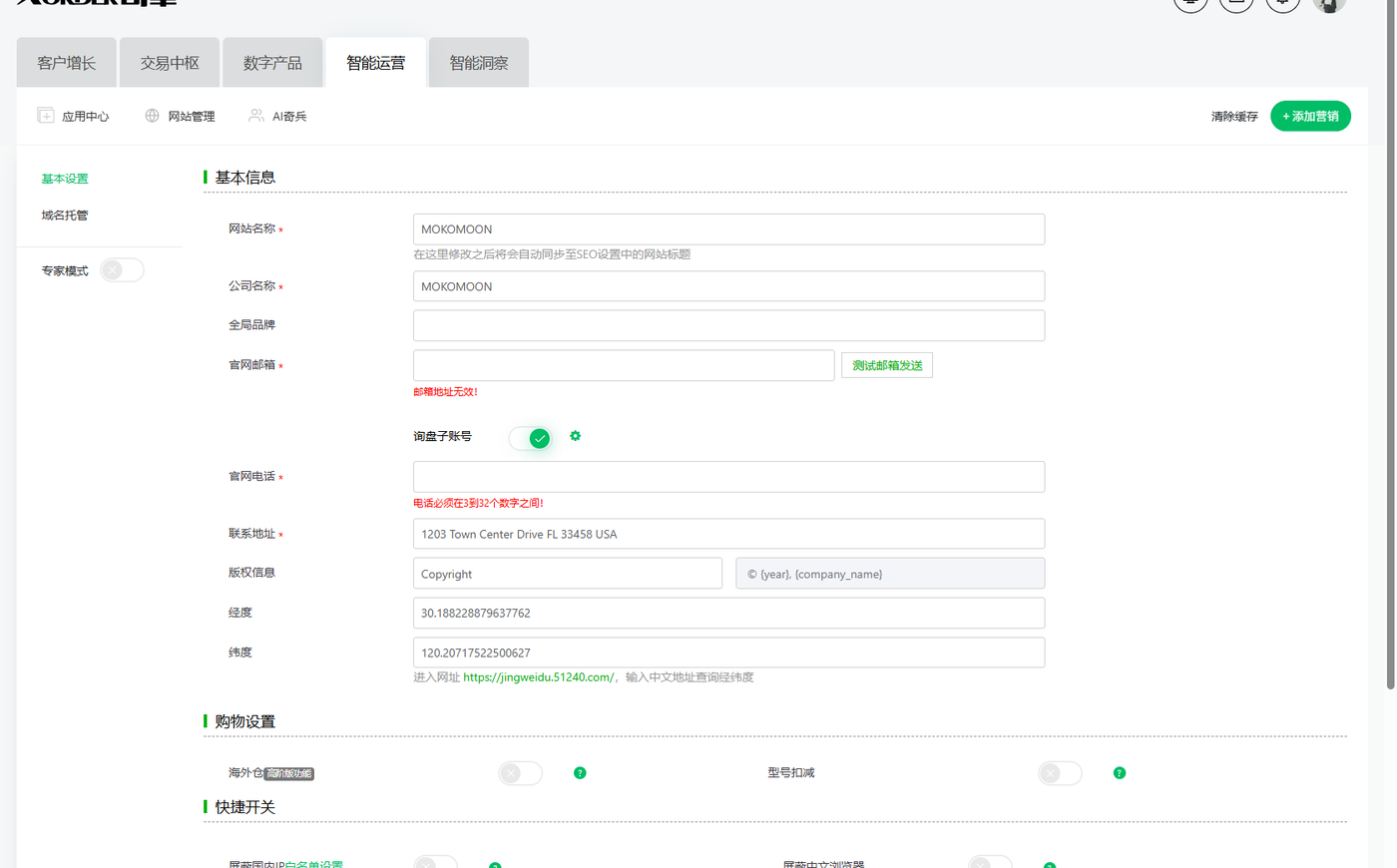
Task: Click the green 添加营销 button
Action: pyautogui.click(x=1310, y=116)
